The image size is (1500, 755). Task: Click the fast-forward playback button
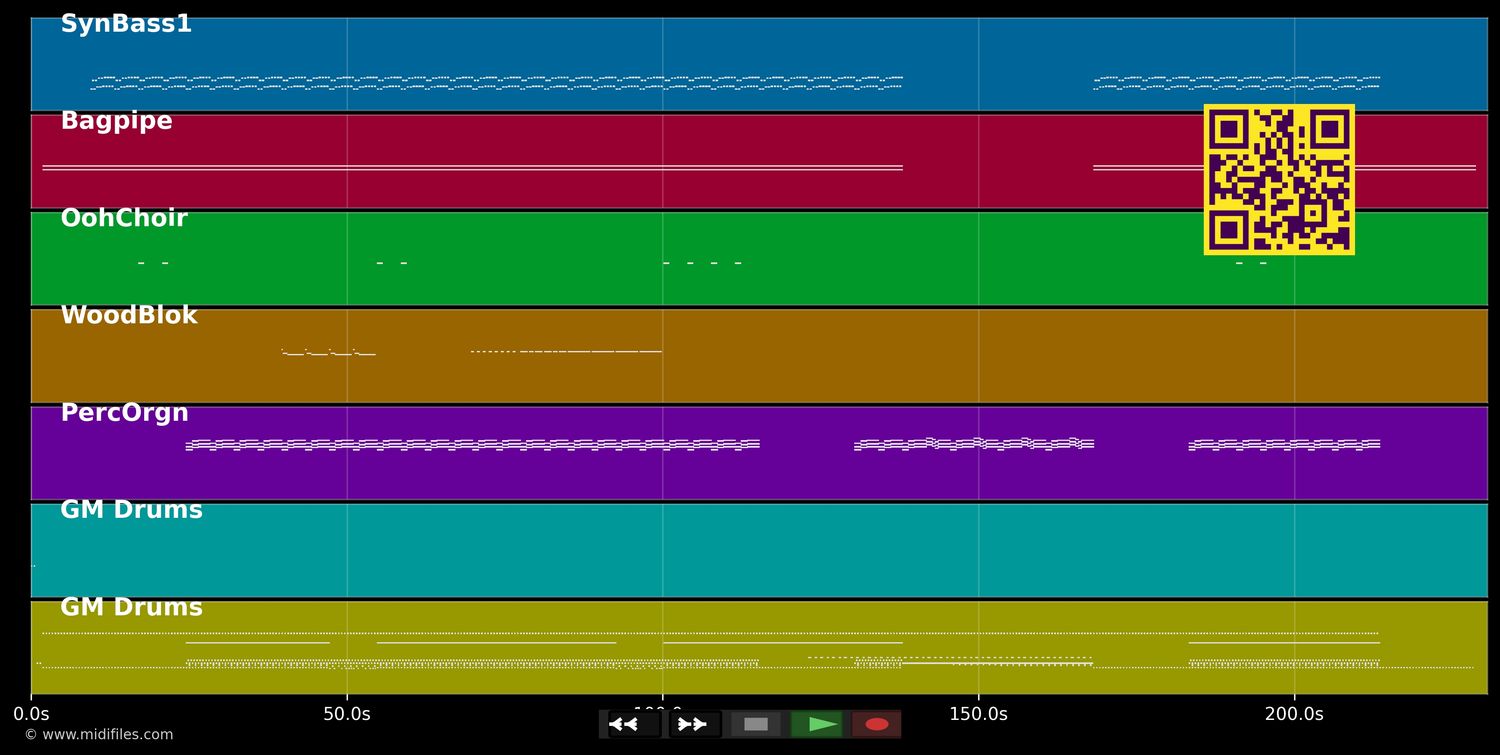(695, 724)
